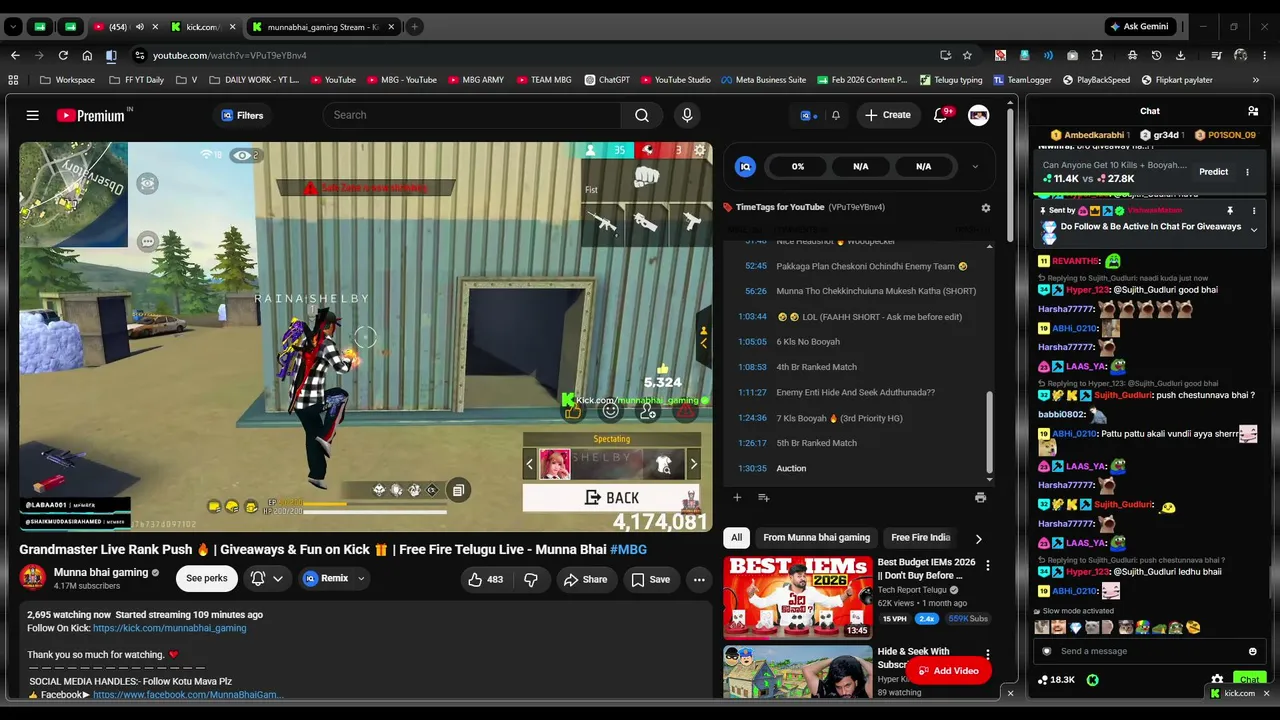
Task: Expand the vidIQ stats panel chevron
Action: [975, 167]
